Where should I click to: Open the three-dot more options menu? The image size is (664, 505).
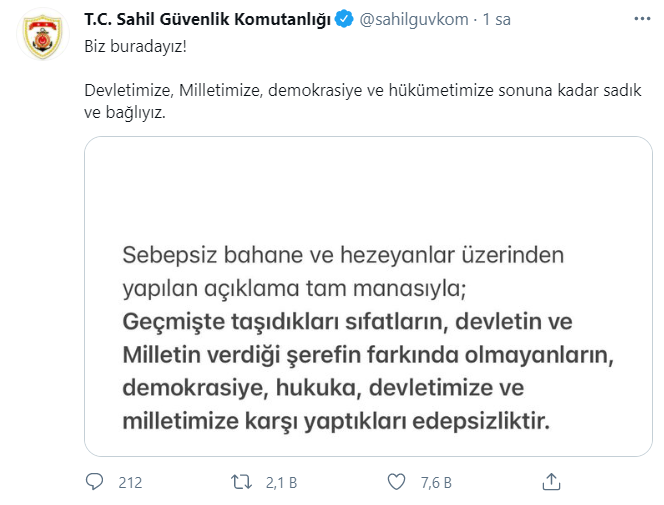click(642, 19)
